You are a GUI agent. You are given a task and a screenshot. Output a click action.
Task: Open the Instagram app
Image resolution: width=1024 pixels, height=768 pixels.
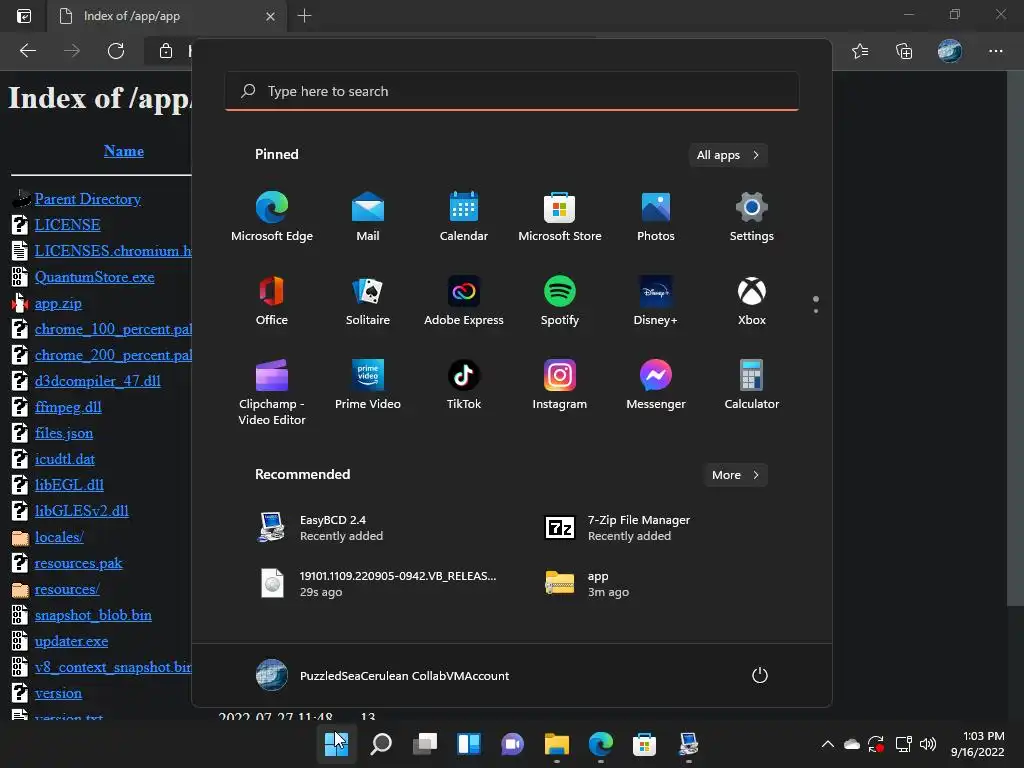click(560, 385)
